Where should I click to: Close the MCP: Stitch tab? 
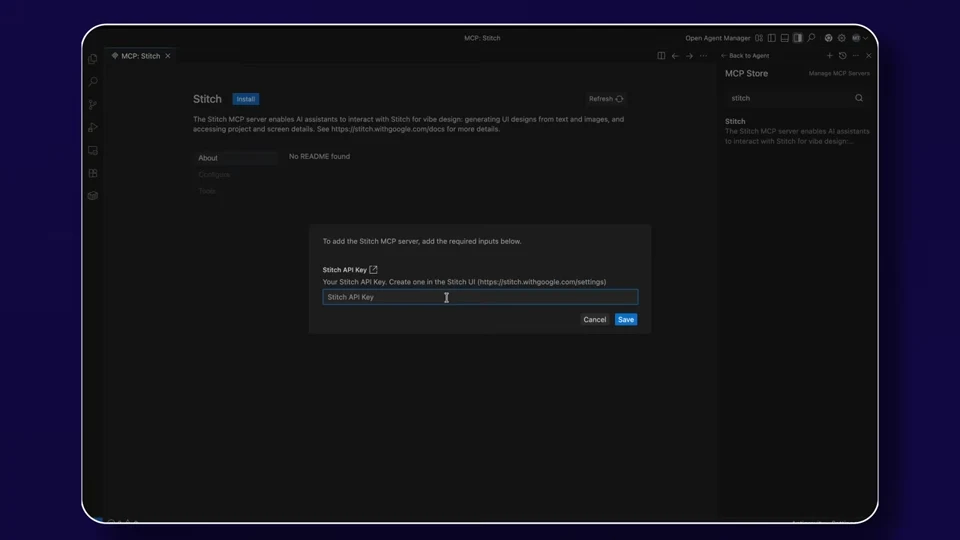coord(168,56)
